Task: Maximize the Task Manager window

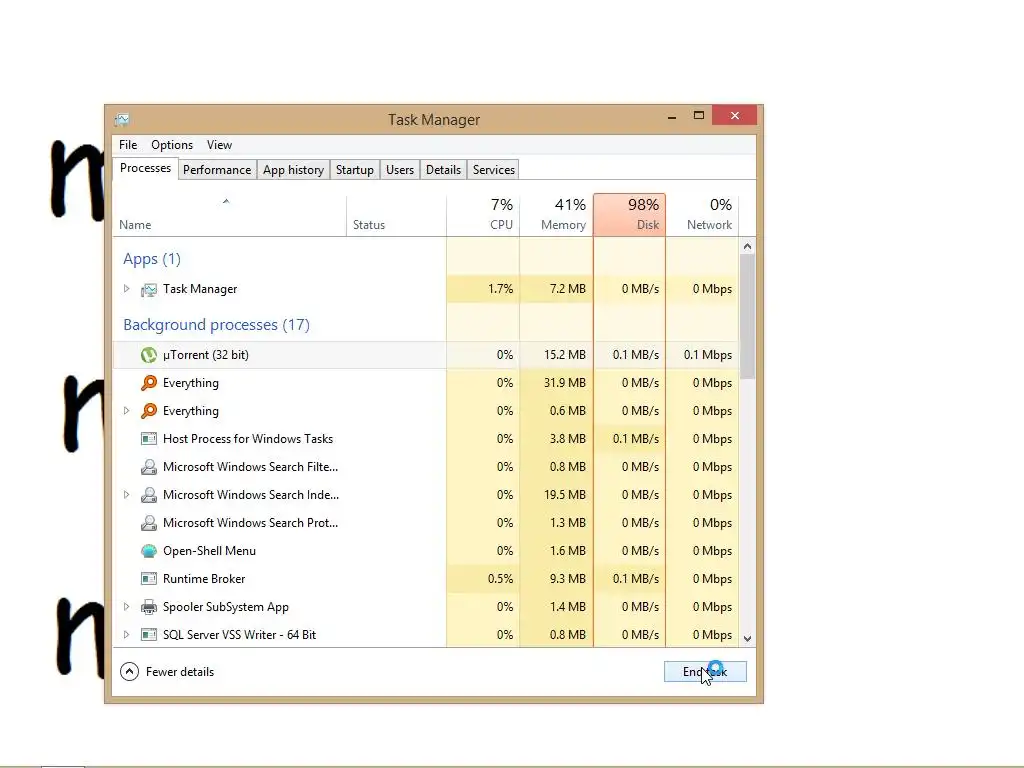Action: point(699,116)
